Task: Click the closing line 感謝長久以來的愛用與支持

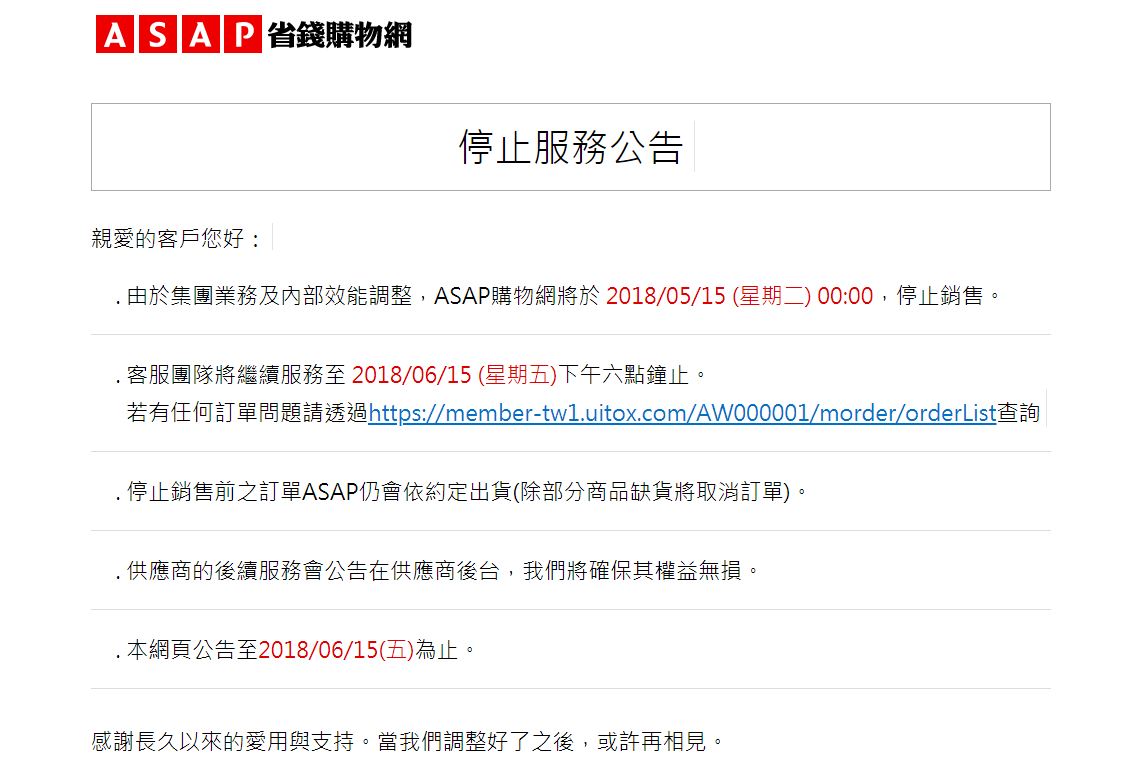Action: [x=222, y=742]
